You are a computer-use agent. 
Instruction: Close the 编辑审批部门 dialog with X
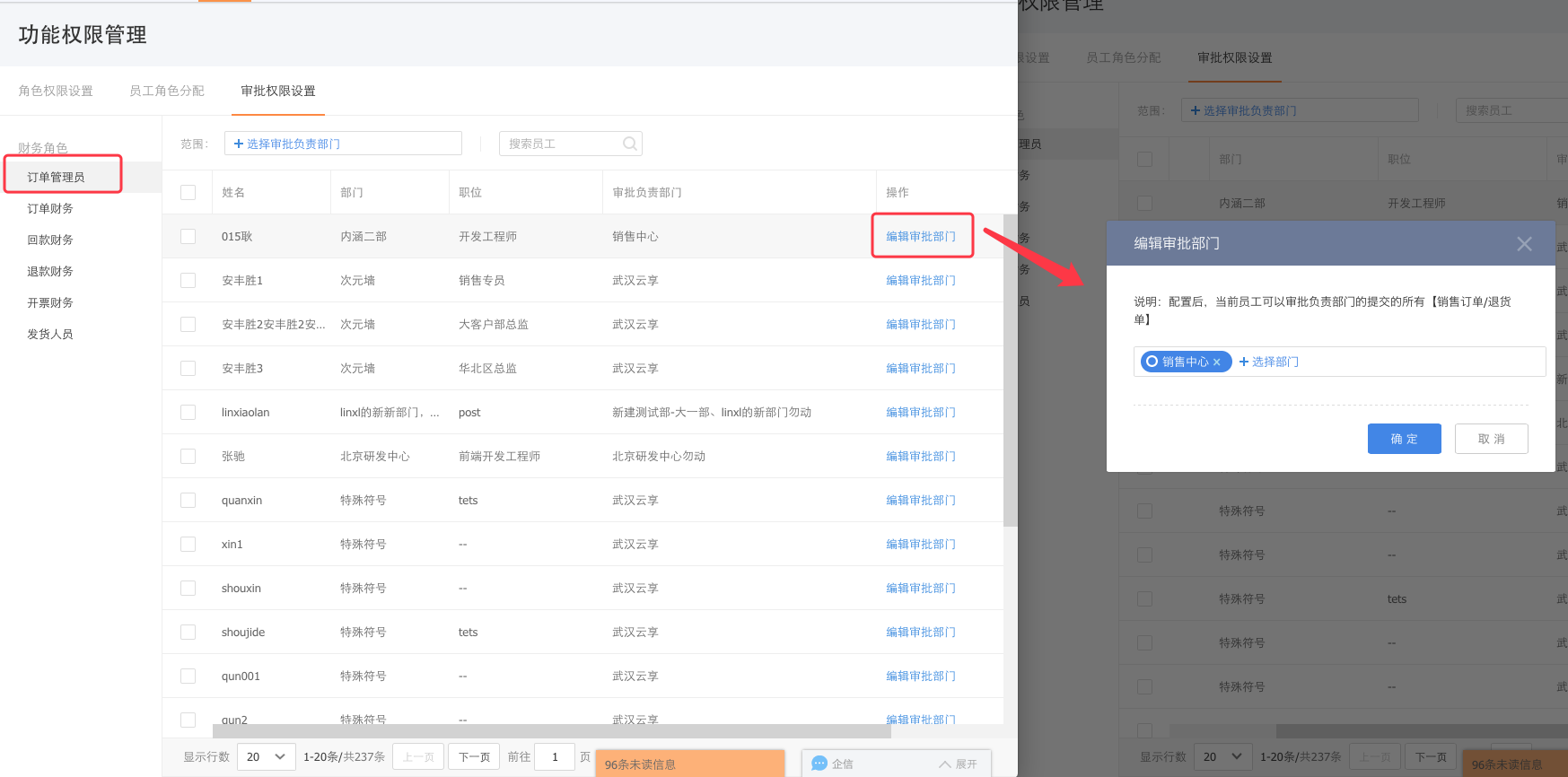pyautogui.click(x=1524, y=244)
